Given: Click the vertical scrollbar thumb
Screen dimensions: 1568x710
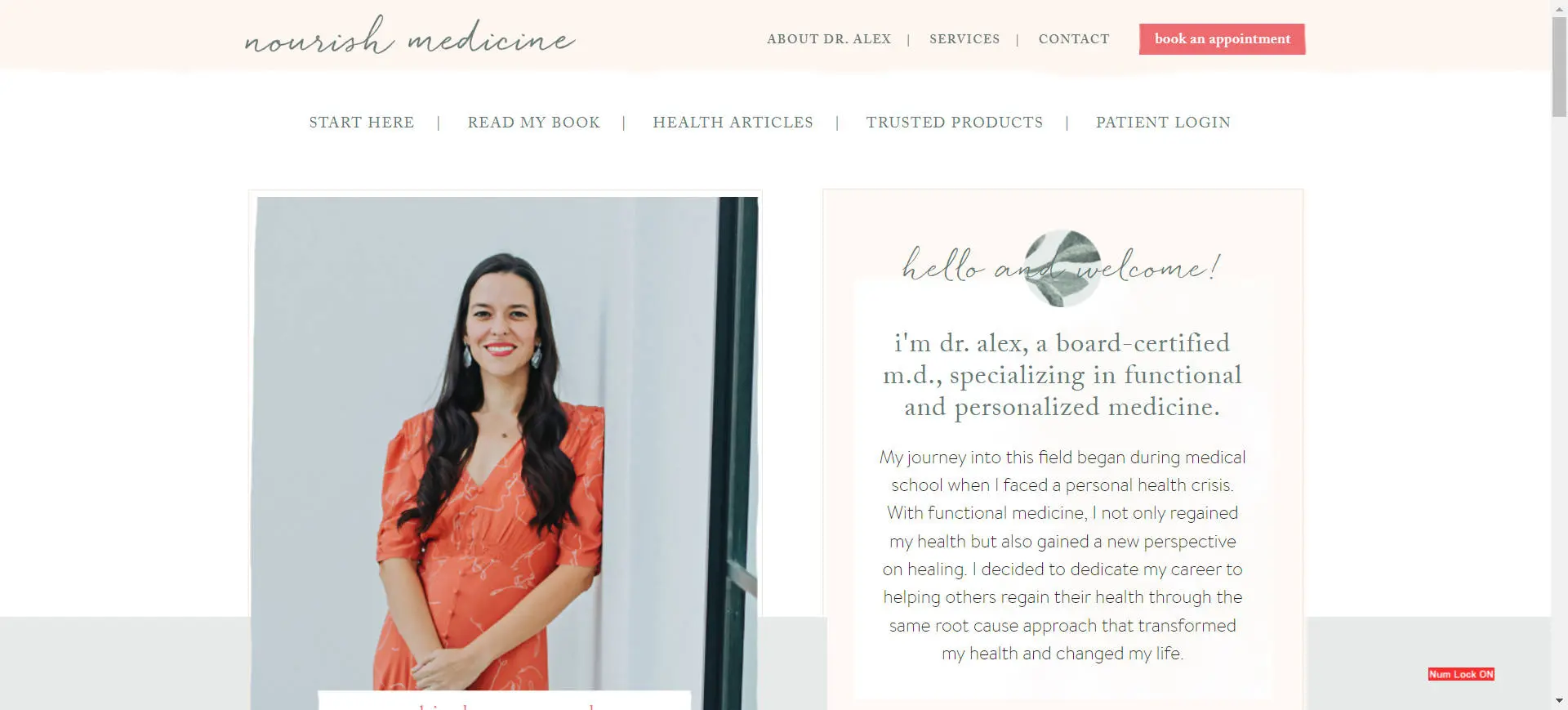Looking at the screenshot, I should click(1559, 67).
